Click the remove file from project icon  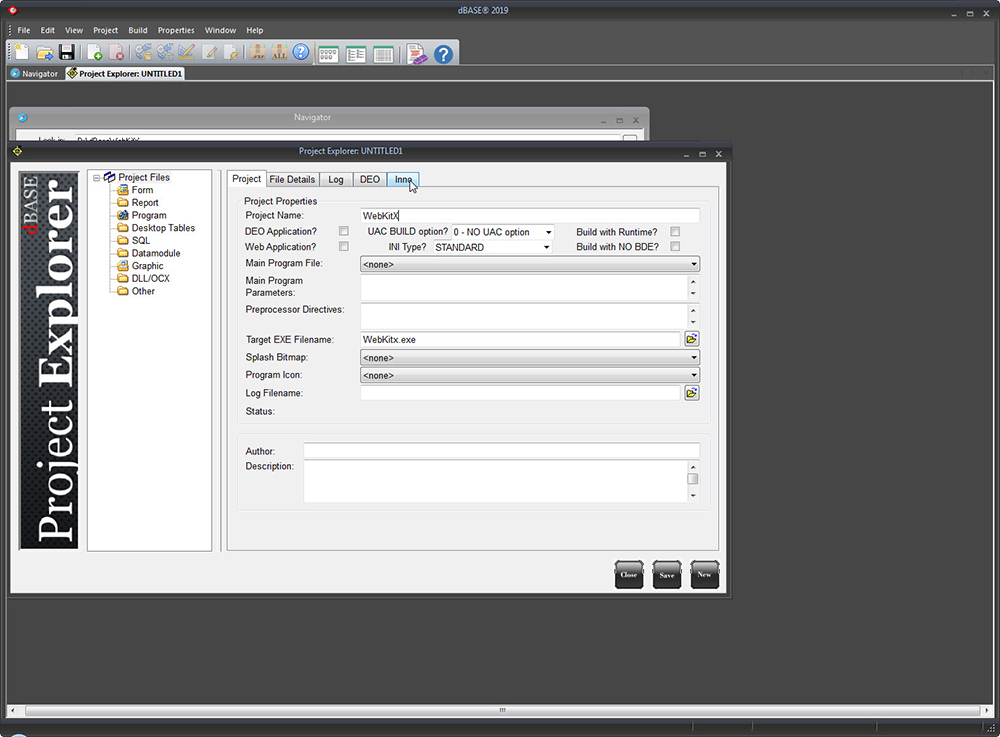point(116,52)
